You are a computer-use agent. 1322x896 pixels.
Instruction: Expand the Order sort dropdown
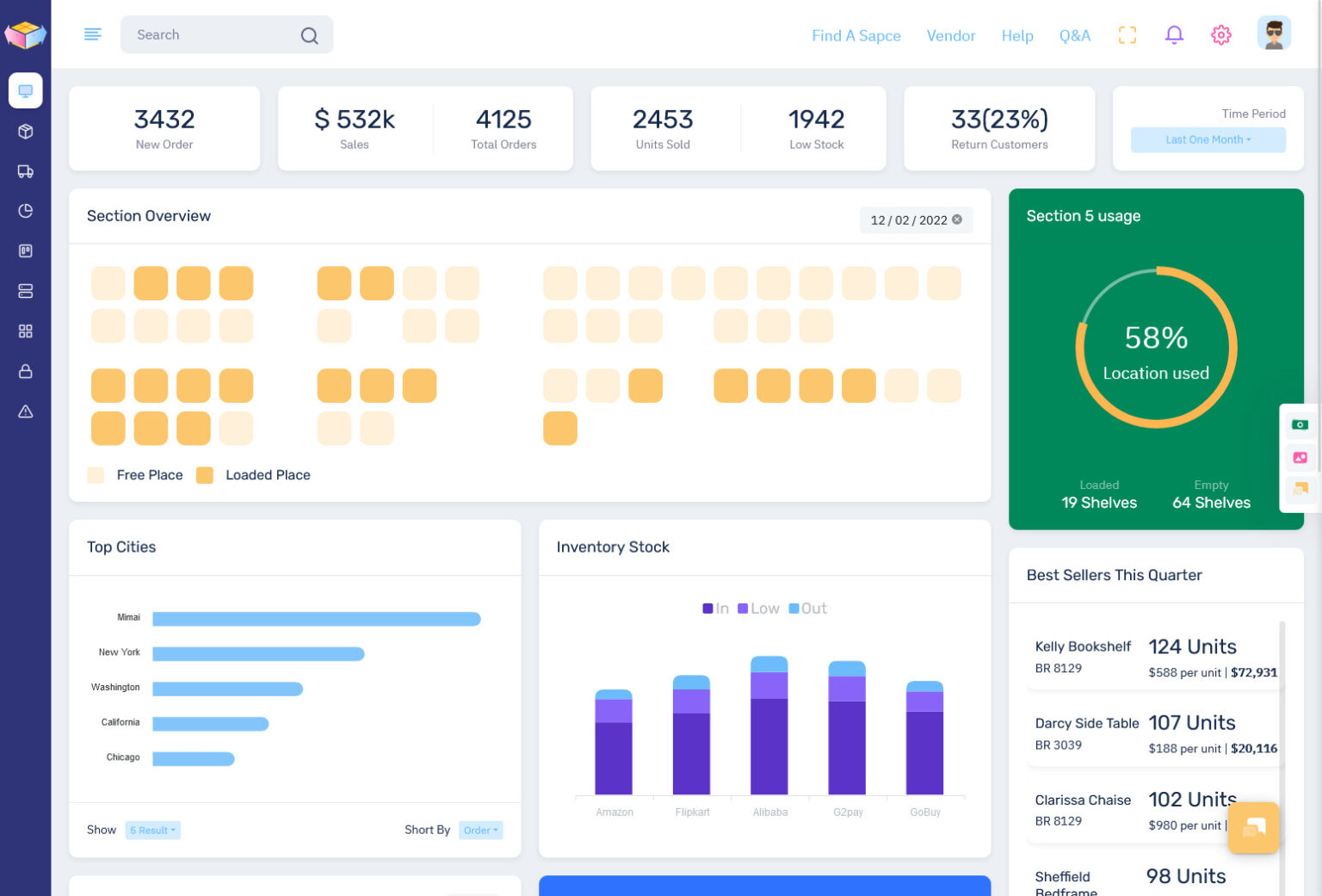[x=480, y=830]
